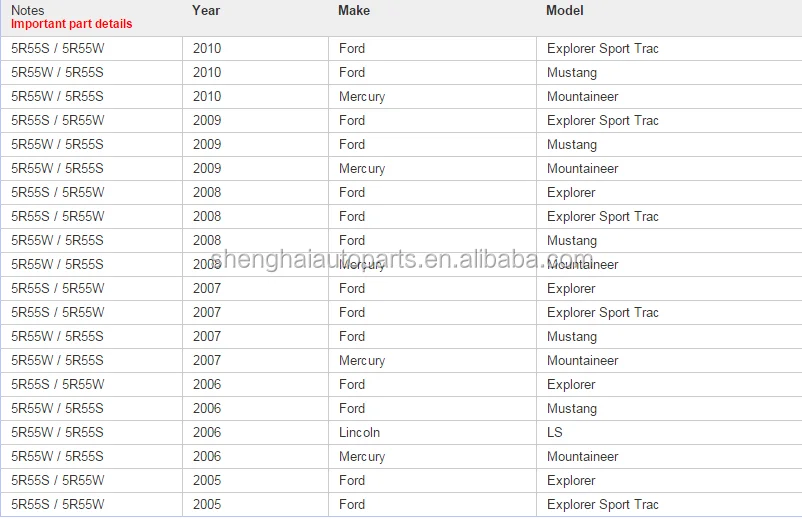This screenshot has height=519, width=802.
Task: Click Mercury in the 2009 row
Action: click(362, 168)
